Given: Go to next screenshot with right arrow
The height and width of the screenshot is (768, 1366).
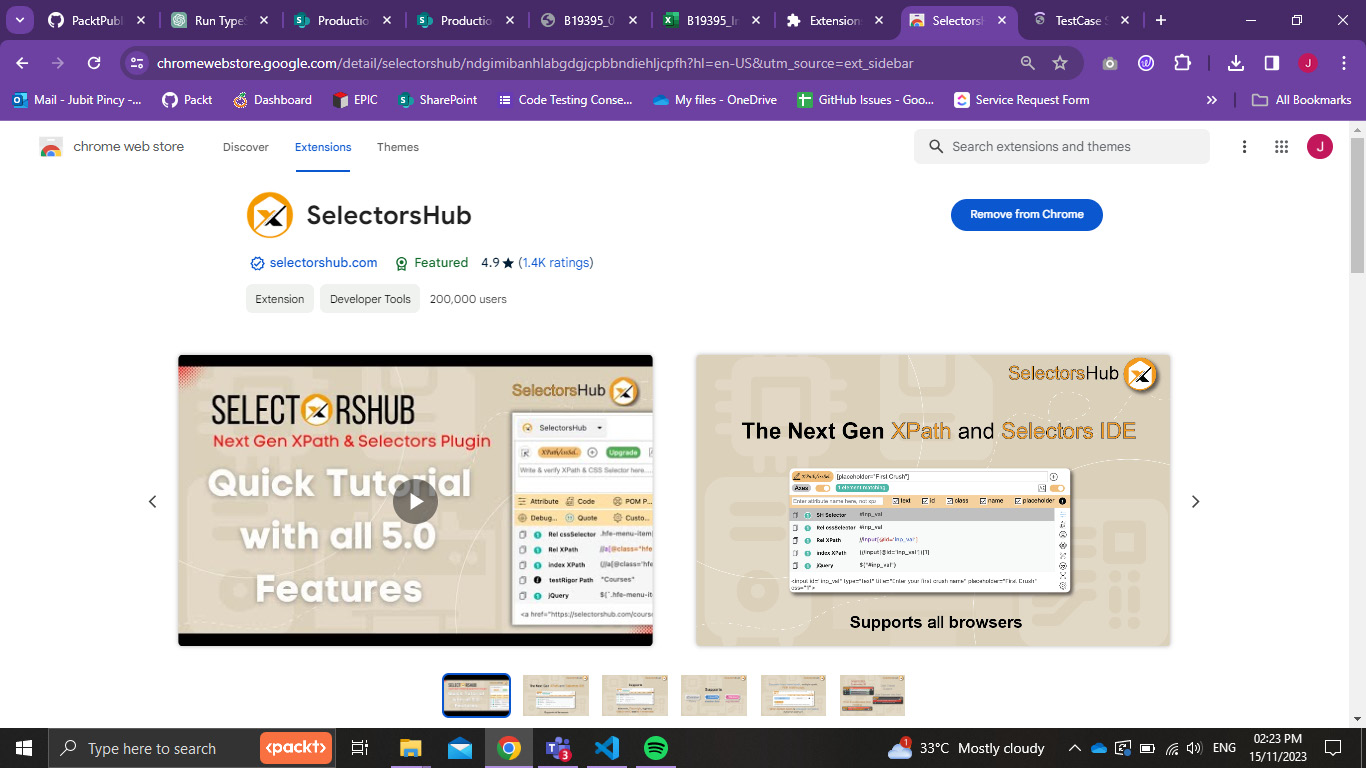Looking at the screenshot, I should coord(1195,502).
